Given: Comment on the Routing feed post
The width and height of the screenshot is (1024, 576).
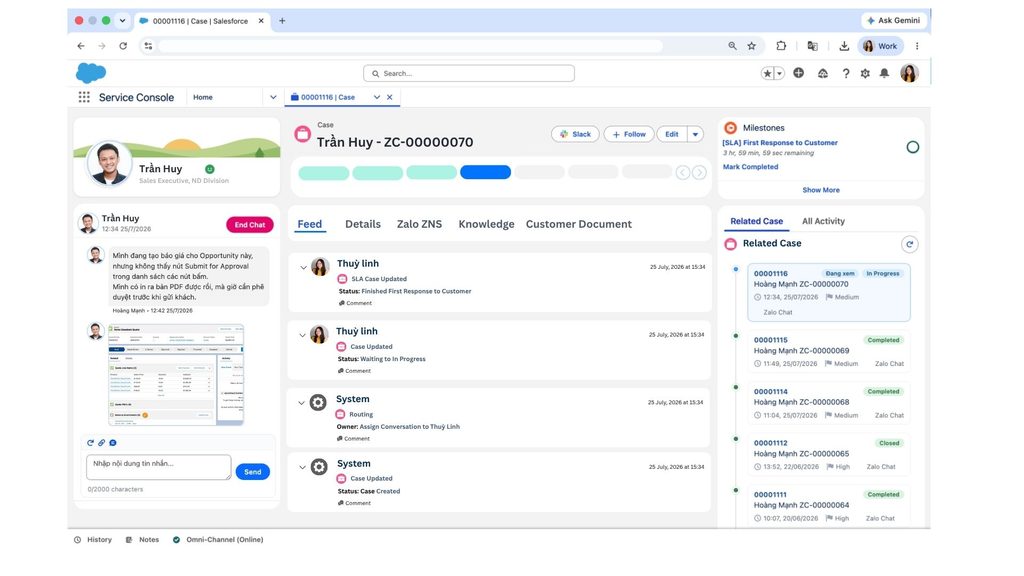Looking at the screenshot, I should coord(353,439).
